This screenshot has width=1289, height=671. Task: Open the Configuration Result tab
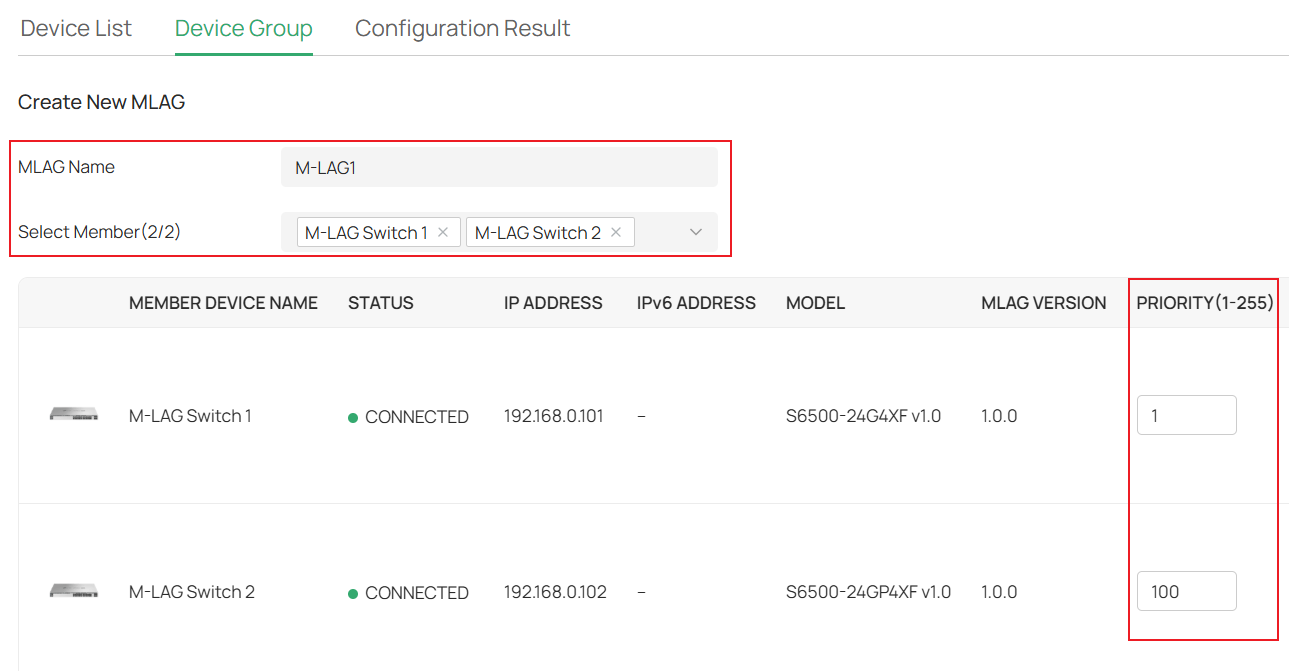point(461,28)
